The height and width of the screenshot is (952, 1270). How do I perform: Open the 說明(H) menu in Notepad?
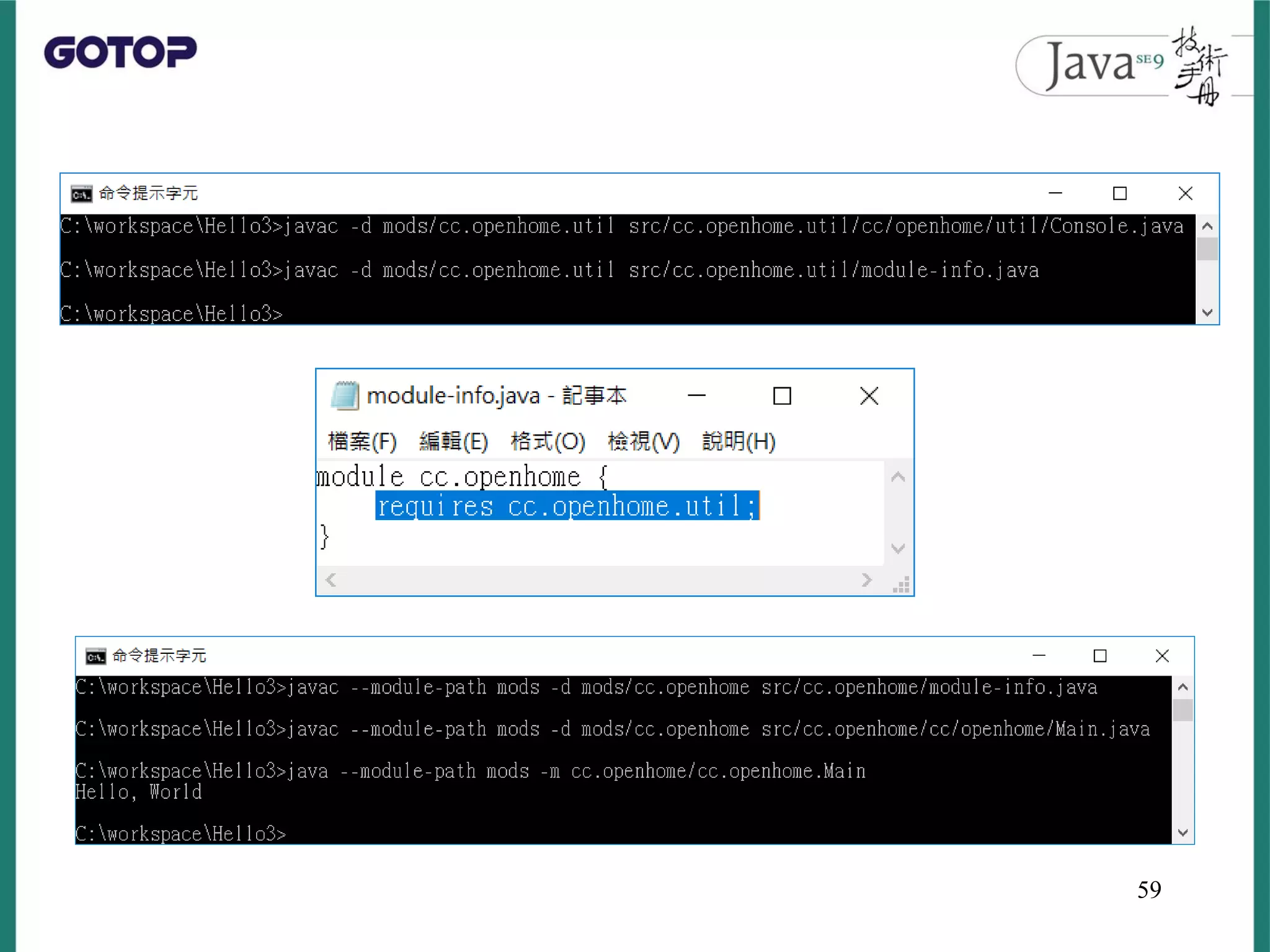tap(739, 441)
